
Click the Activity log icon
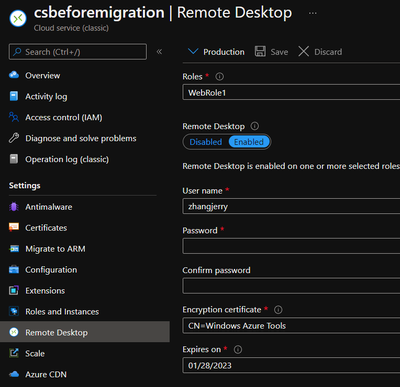click(x=14, y=96)
